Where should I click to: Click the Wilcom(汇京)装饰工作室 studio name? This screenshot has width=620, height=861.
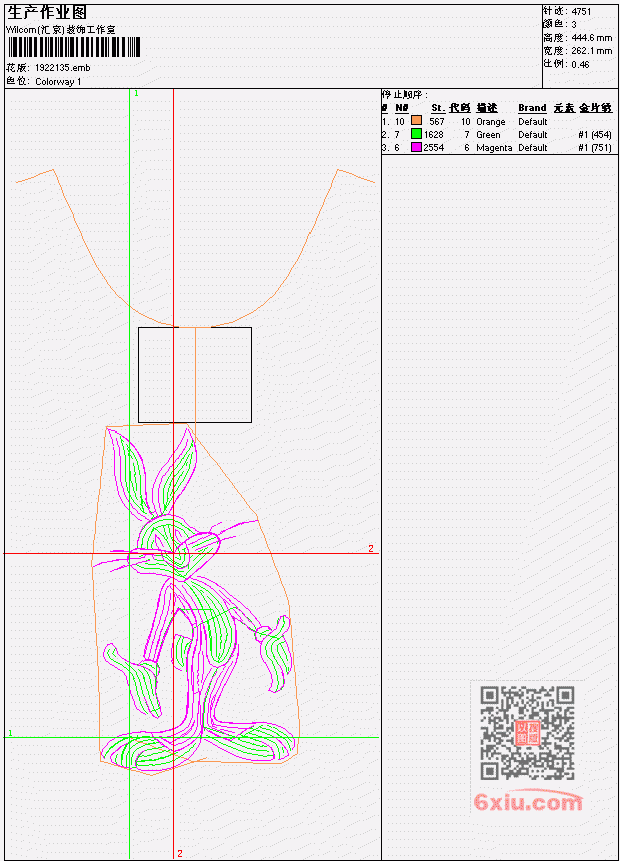click(60, 30)
